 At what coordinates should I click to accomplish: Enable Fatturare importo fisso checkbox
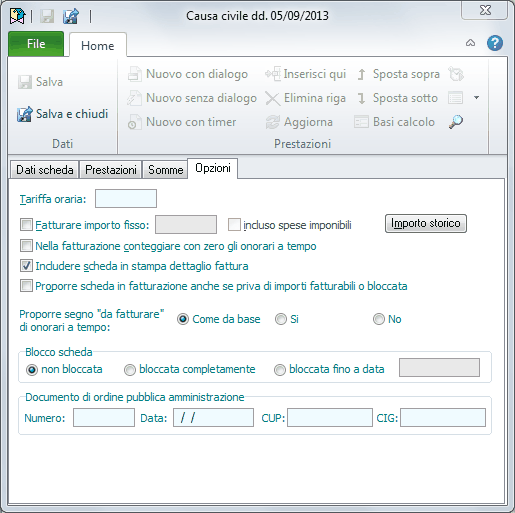click(x=26, y=225)
